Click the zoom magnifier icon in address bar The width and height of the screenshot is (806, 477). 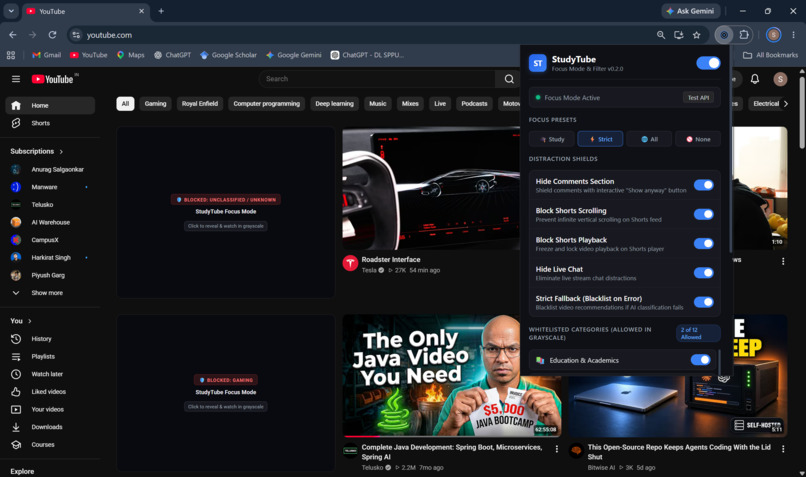[x=661, y=35]
